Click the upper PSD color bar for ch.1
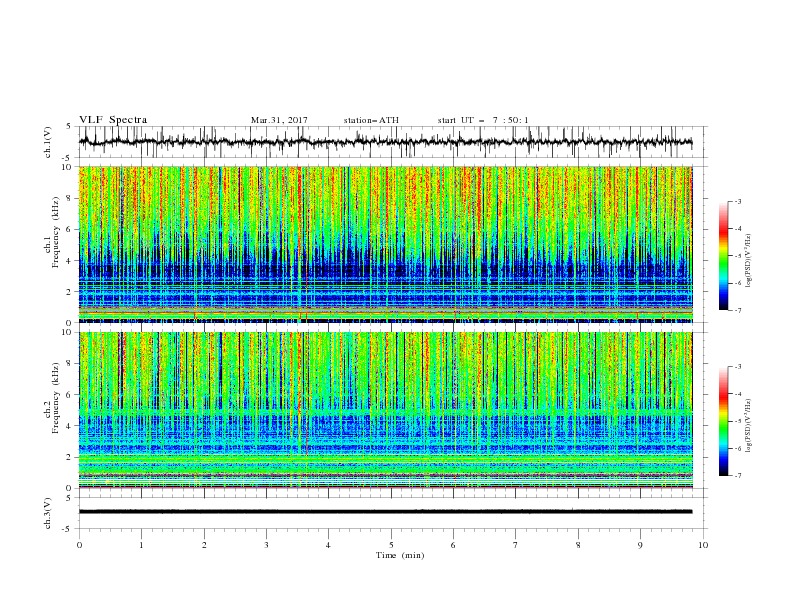The image size is (792, 612). coord(724,256)
